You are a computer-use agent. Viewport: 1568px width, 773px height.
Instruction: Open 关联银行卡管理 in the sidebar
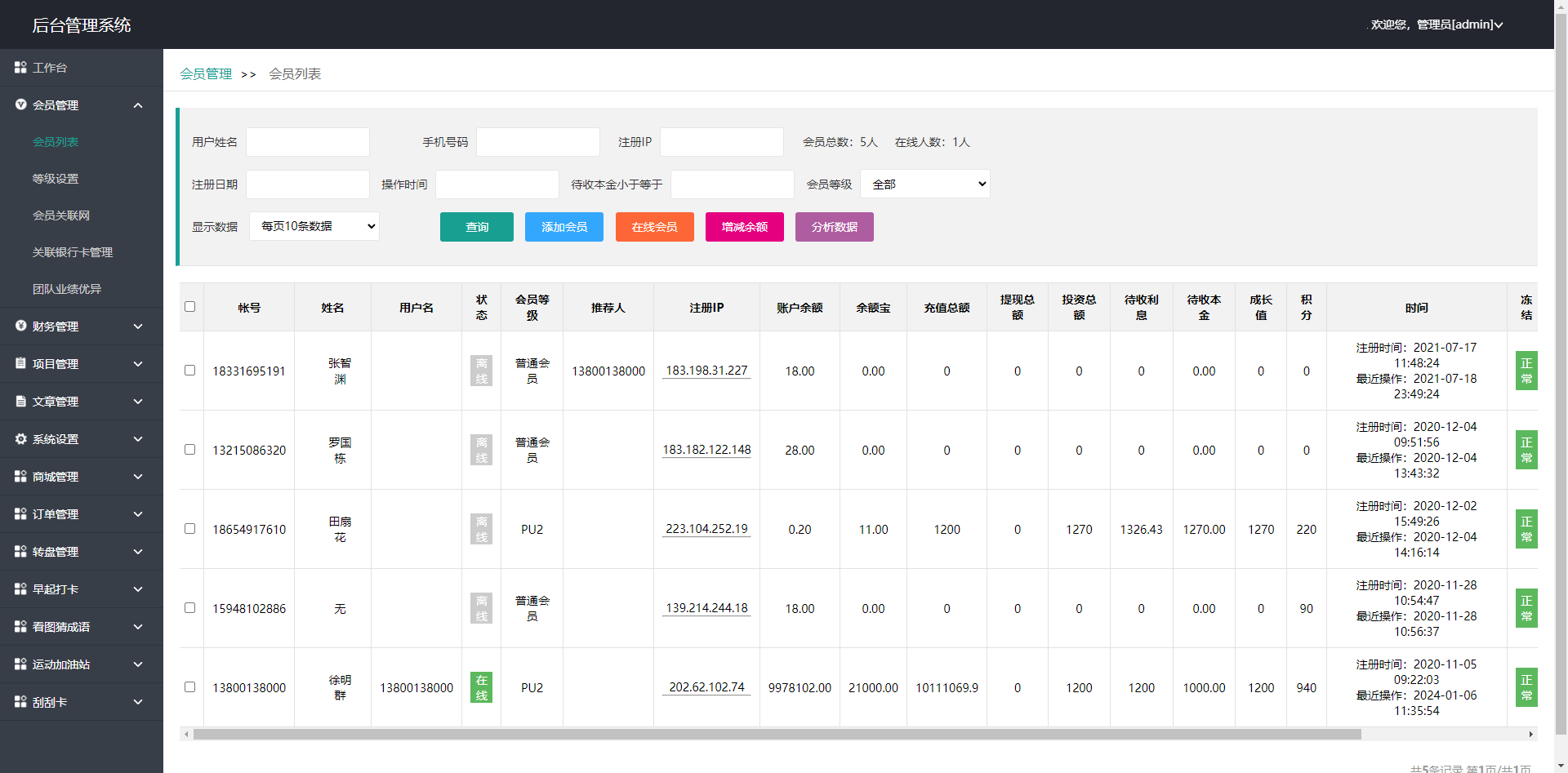[73, 252]
